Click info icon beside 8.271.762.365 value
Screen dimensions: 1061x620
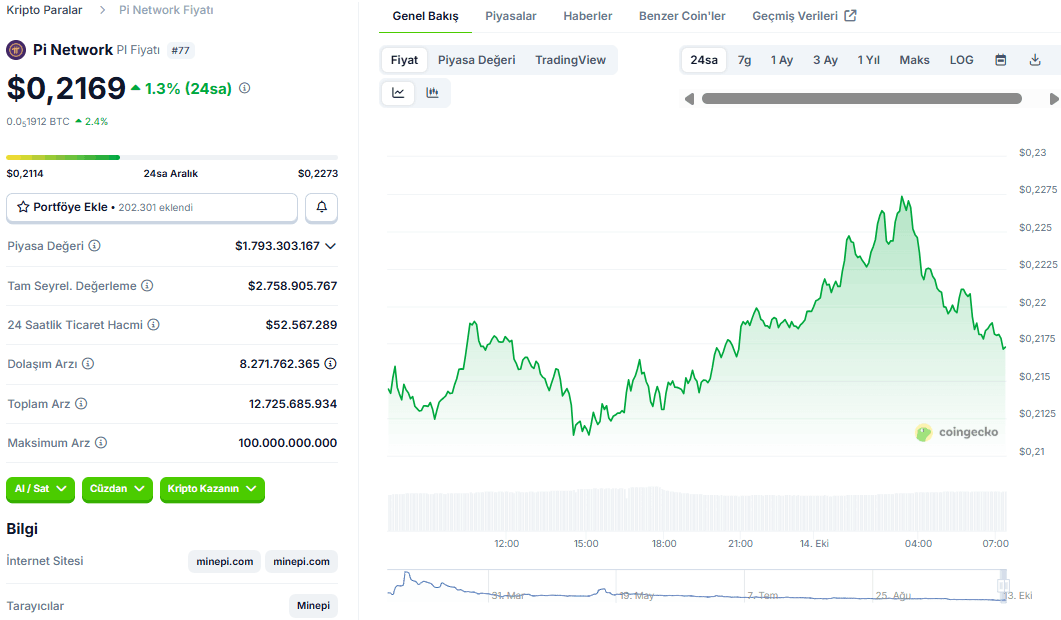coord(330,363)
